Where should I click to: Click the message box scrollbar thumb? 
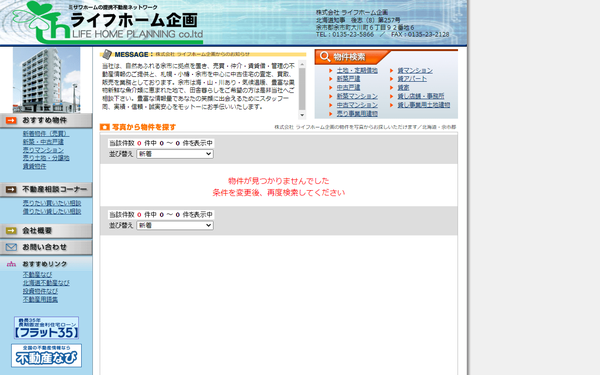[302, 89]
